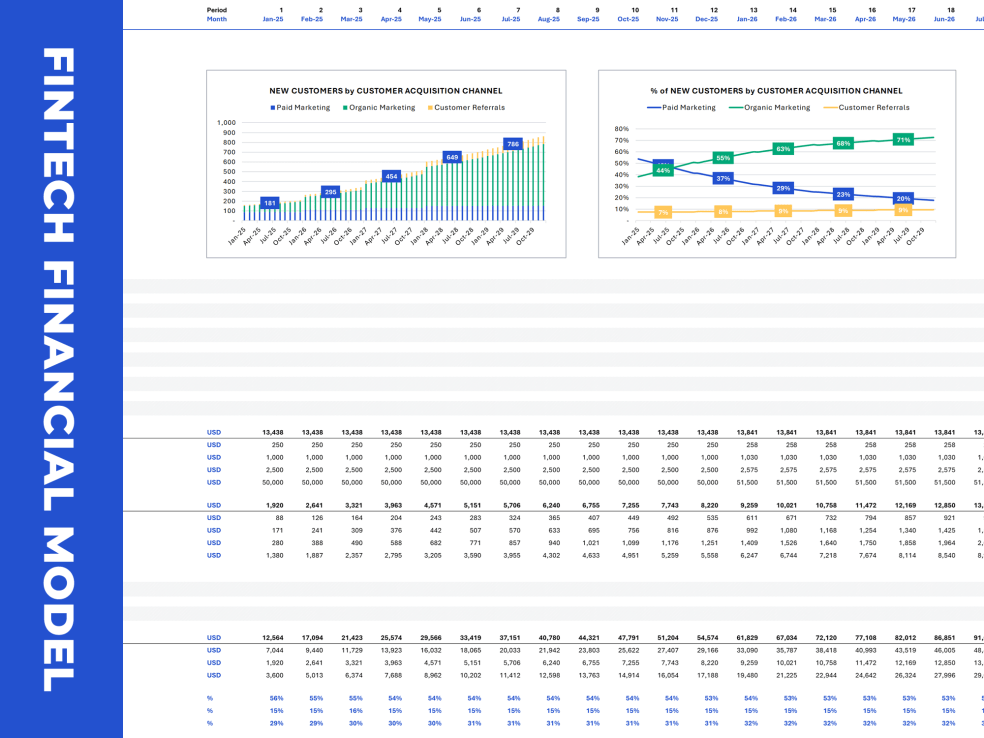This screenshot has height=738, width=984.
Task: Click the Paid Marketing legend marker in bar chart
Action: pos(272,108)
